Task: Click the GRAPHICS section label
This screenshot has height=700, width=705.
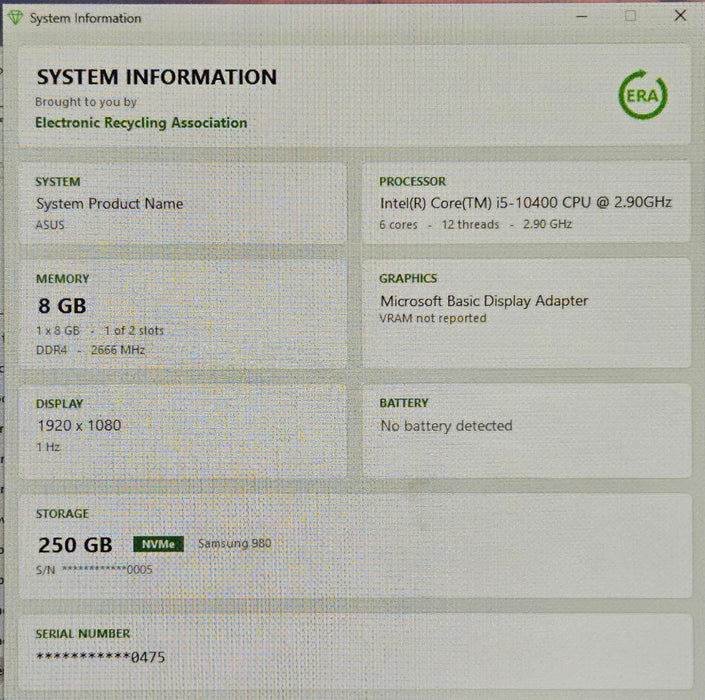Action: pos(408,278)
